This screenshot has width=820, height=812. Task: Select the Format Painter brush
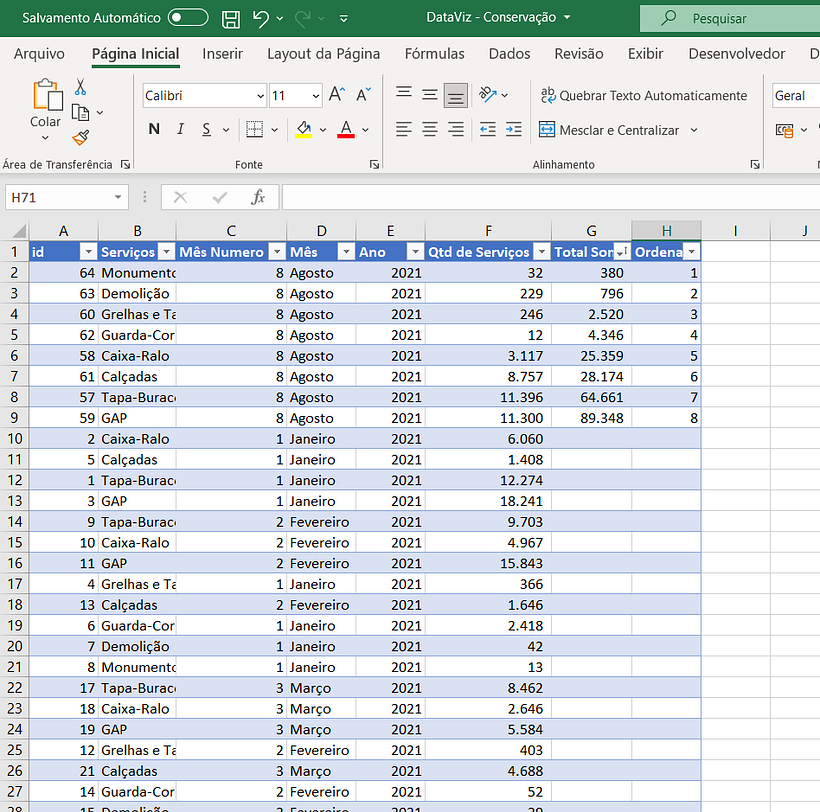pos(81,138)
